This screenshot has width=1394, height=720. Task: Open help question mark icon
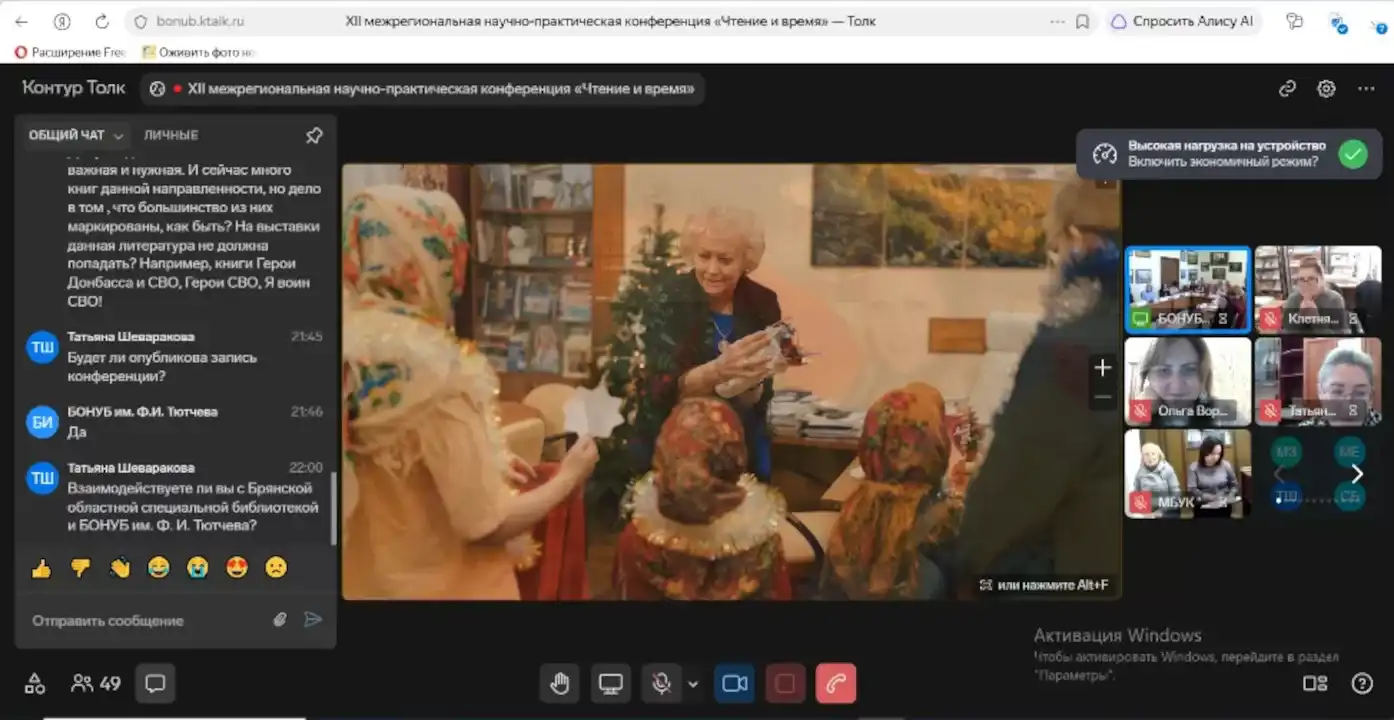[1362, 684]
